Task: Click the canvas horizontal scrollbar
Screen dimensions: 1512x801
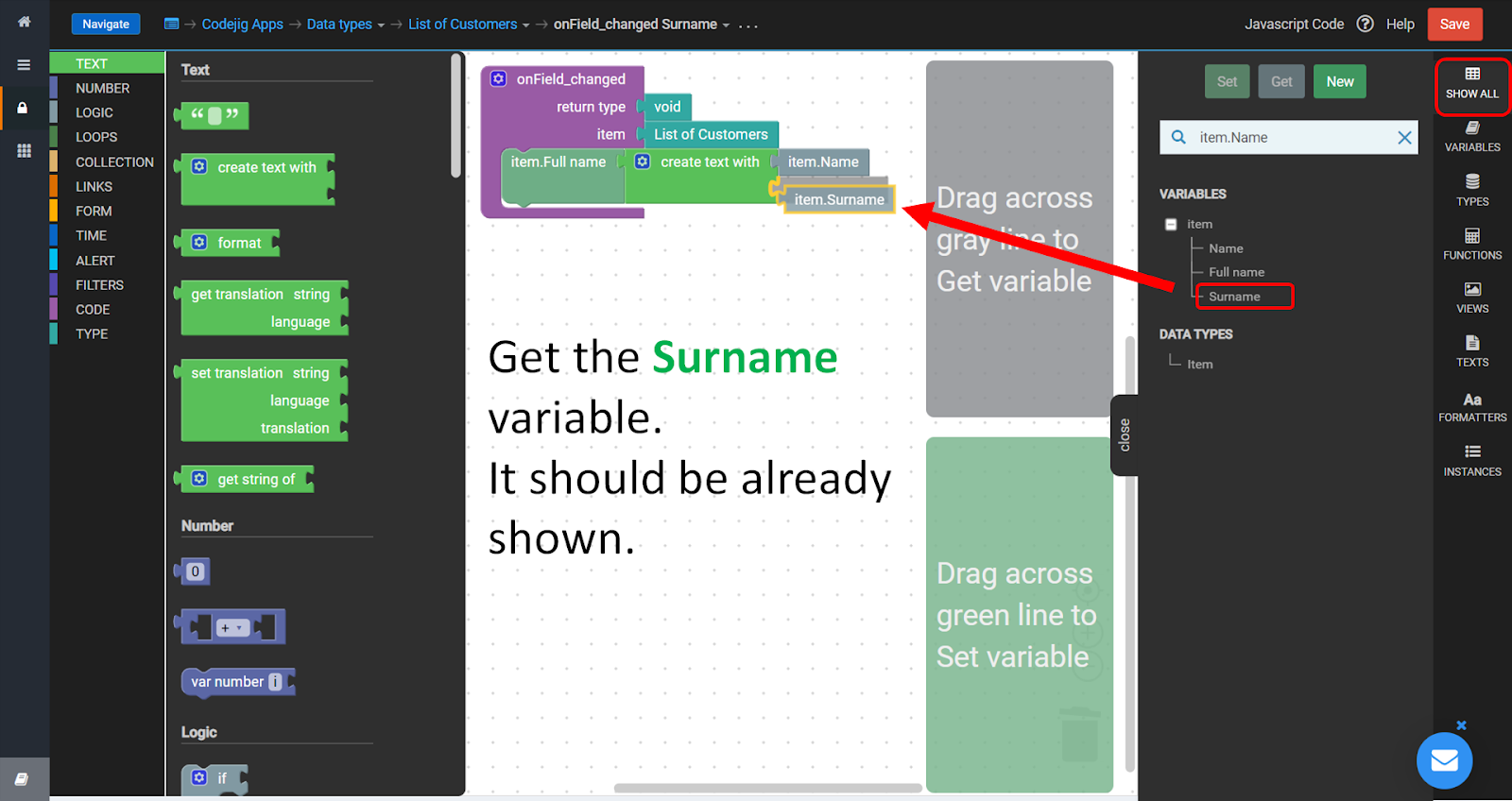Action: pos(767,788)
